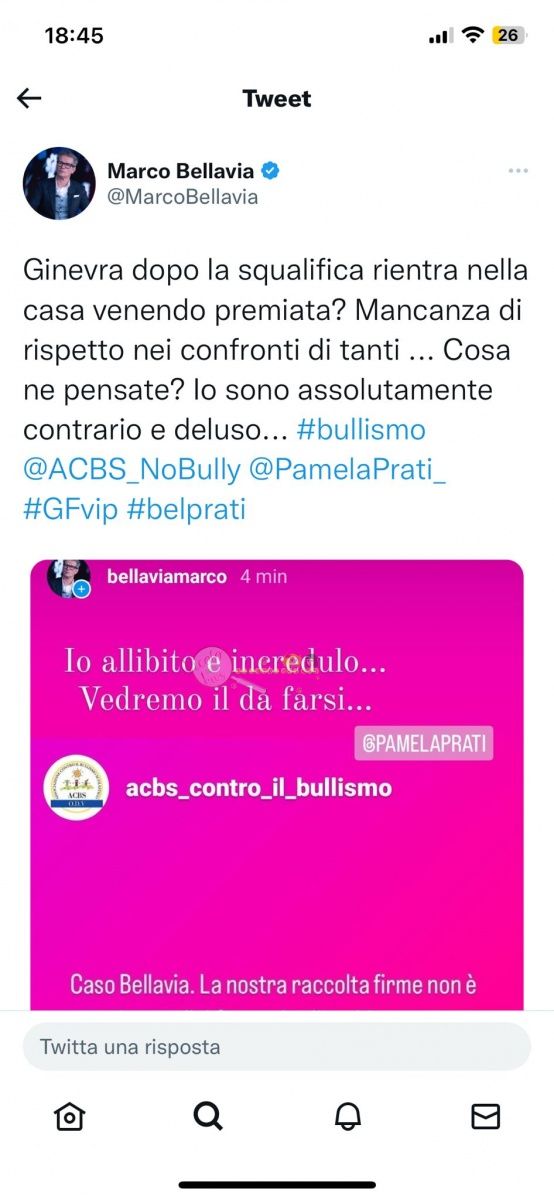Open the #GFvip hashtag
The image size is (554, 1200).
click(70, 509)
